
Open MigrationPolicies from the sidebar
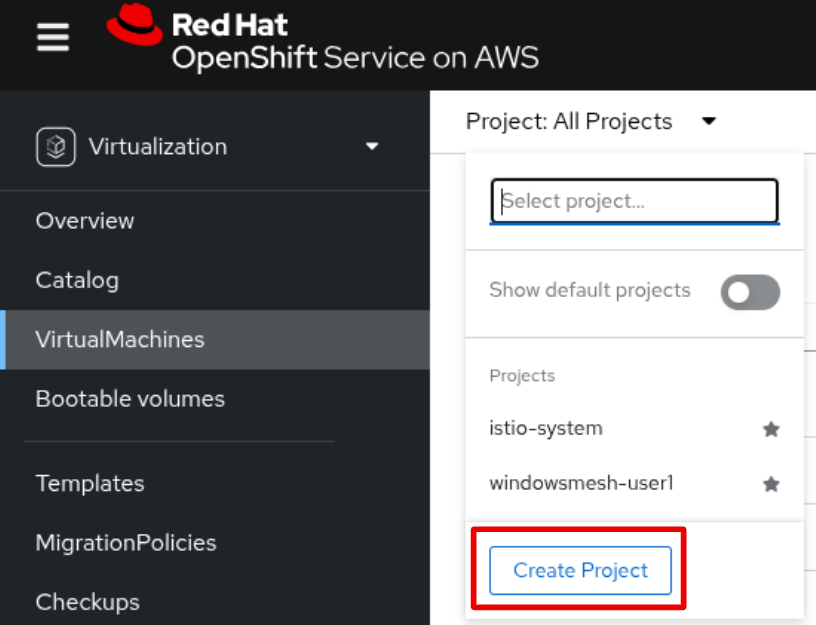(x=126, y=543)
